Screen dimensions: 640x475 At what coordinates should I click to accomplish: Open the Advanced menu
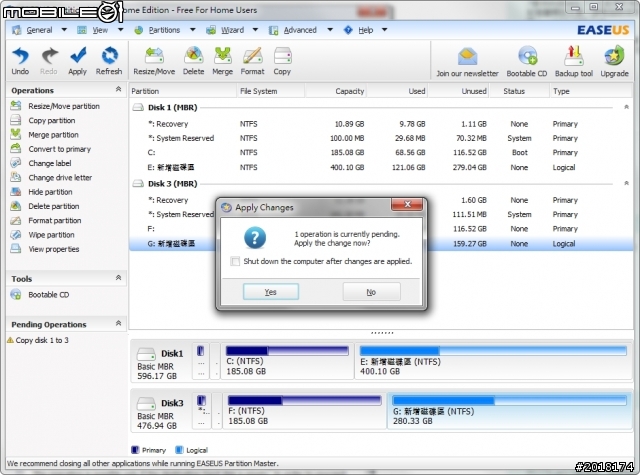(300, 30)
